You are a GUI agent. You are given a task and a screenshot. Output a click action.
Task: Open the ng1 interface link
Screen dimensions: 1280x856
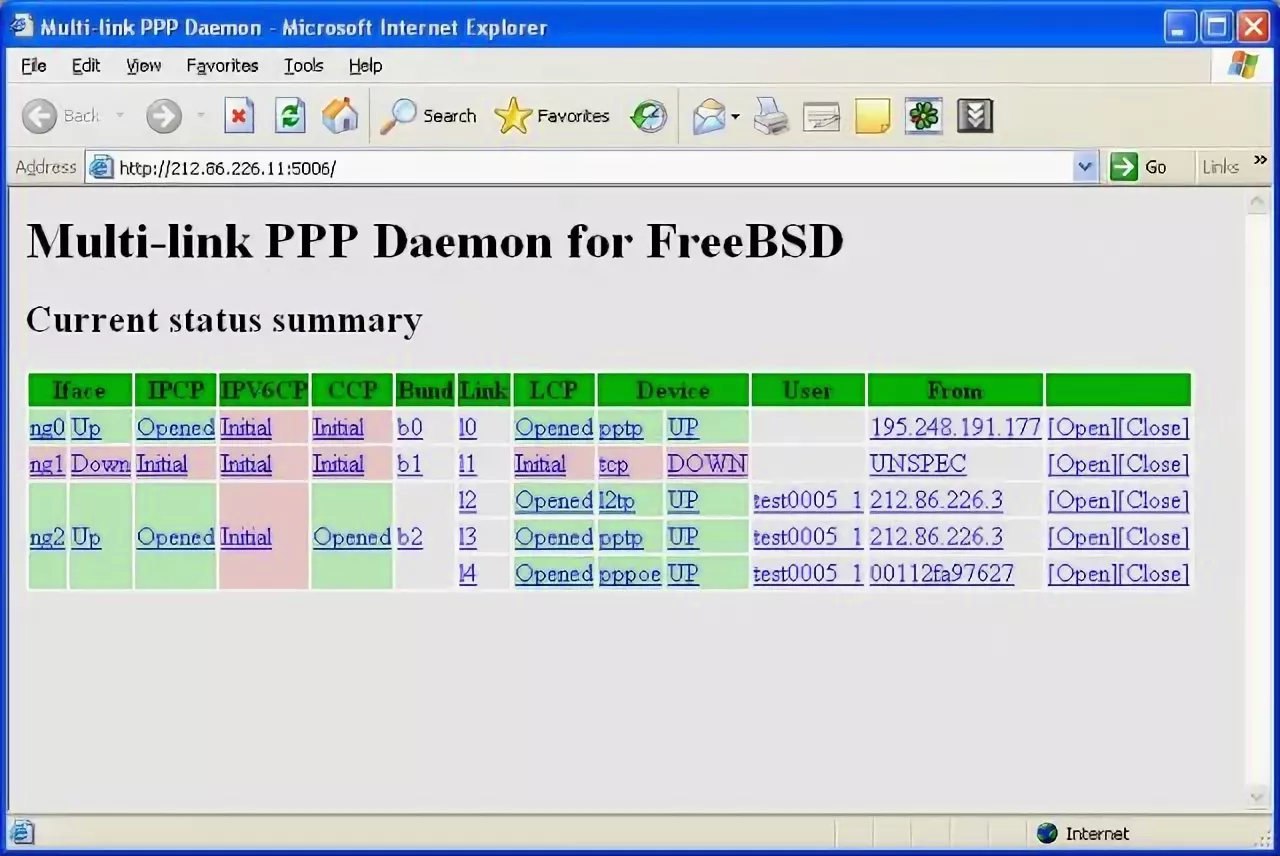coord(47,464)
